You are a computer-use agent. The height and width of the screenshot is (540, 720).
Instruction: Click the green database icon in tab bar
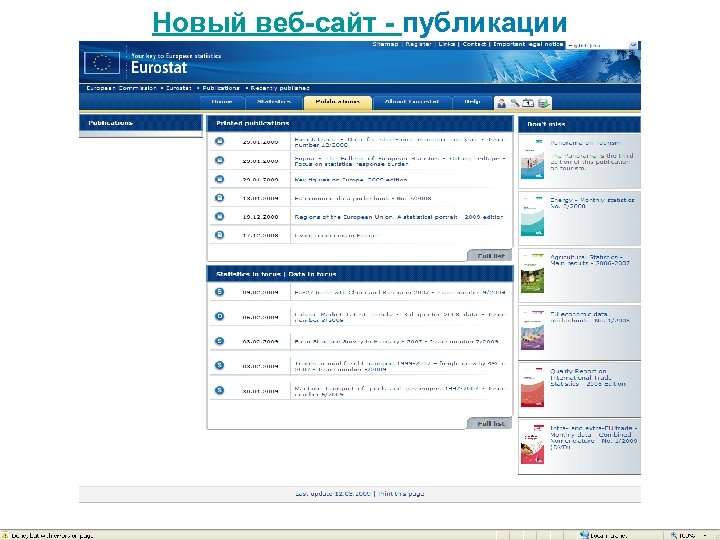pos(543,103)
